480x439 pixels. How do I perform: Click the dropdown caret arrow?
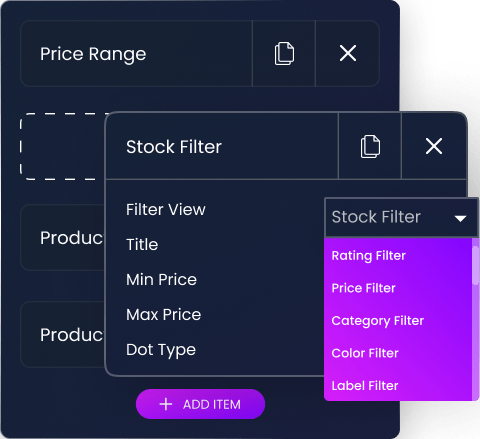click(x=460, y=219)
